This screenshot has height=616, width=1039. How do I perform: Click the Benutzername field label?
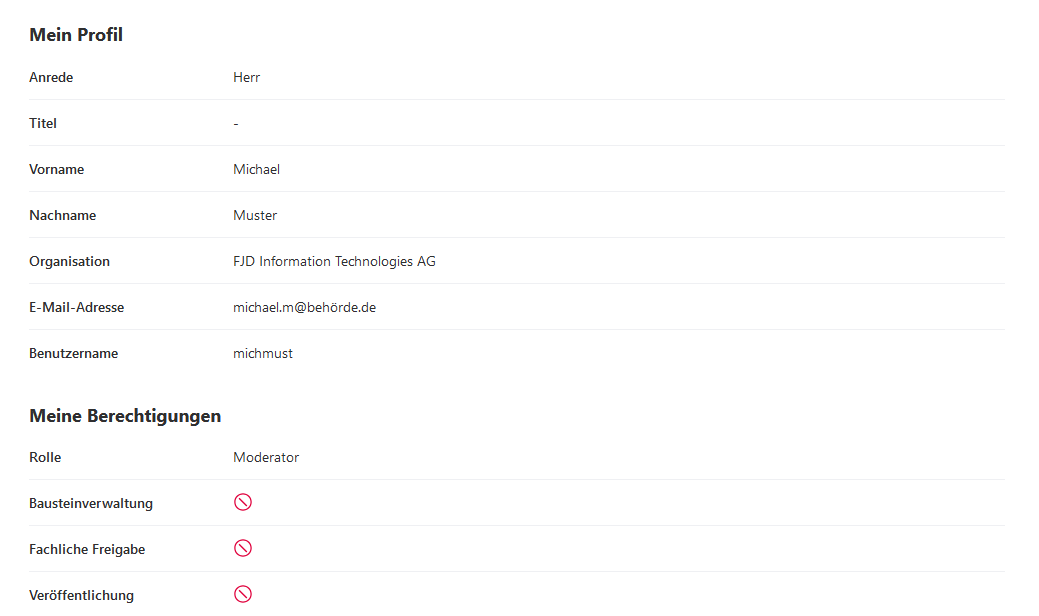(73, 354)
